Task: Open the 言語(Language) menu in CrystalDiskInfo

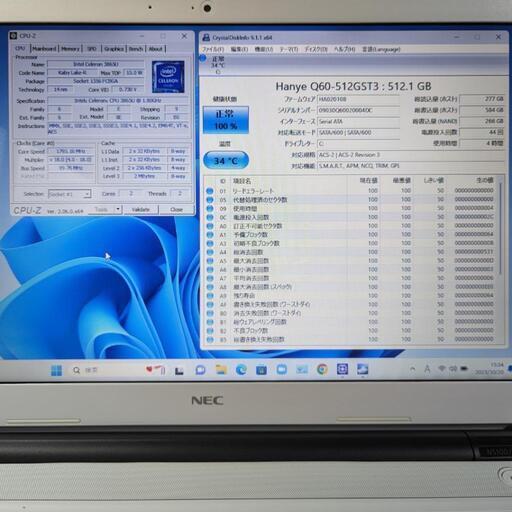Action: (x=381, y=49)
